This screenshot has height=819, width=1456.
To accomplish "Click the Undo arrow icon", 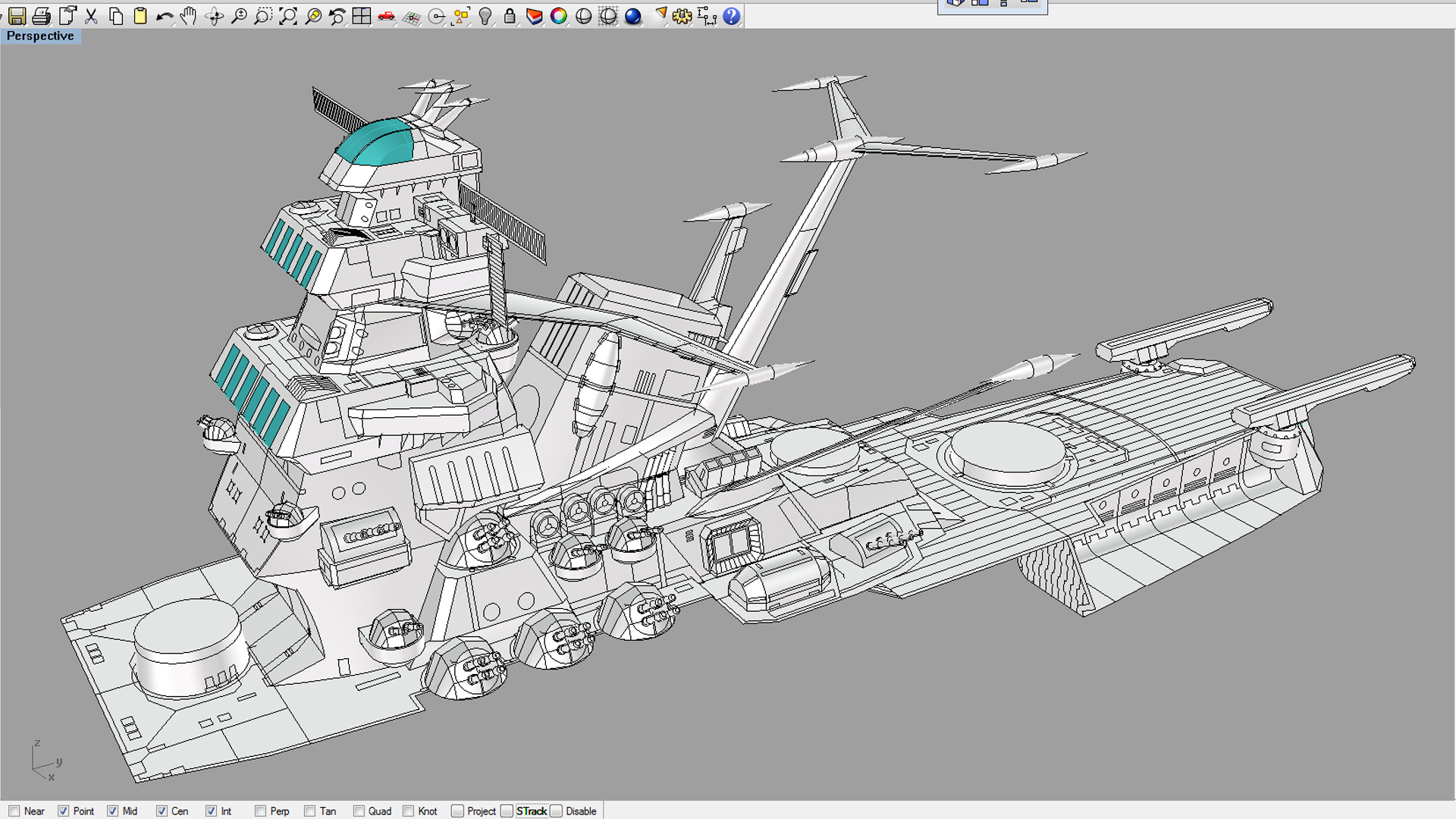I will click(165, 16).
